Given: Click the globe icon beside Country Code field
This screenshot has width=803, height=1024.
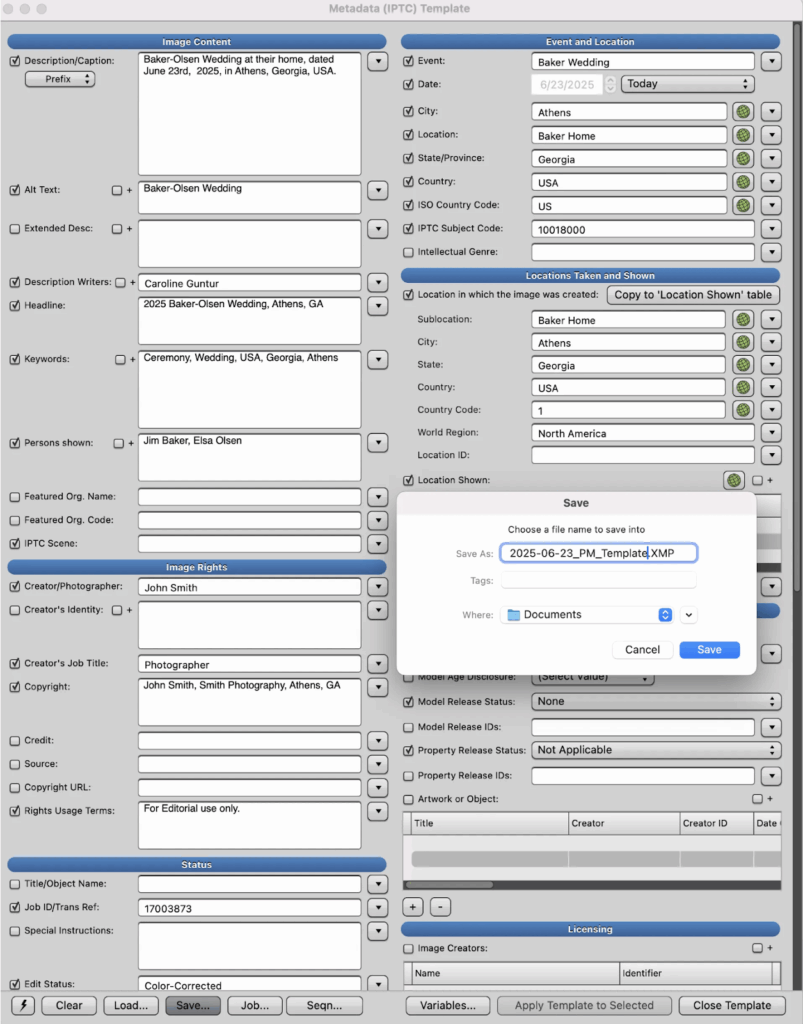Looking at the screenshot, I should [743, 410].
